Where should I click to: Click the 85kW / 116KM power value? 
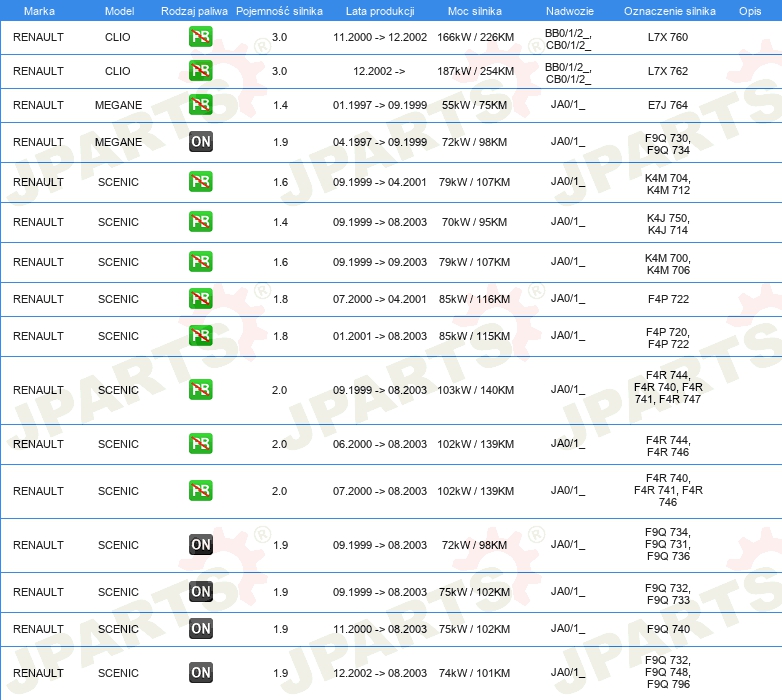(x=474, y=299)
